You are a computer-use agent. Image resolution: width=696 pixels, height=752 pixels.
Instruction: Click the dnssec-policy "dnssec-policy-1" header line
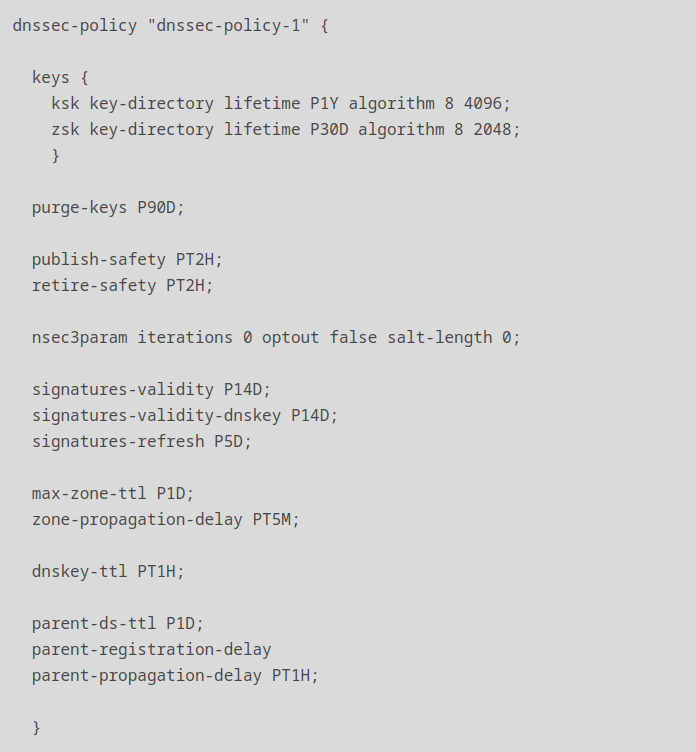pos(170,25)
